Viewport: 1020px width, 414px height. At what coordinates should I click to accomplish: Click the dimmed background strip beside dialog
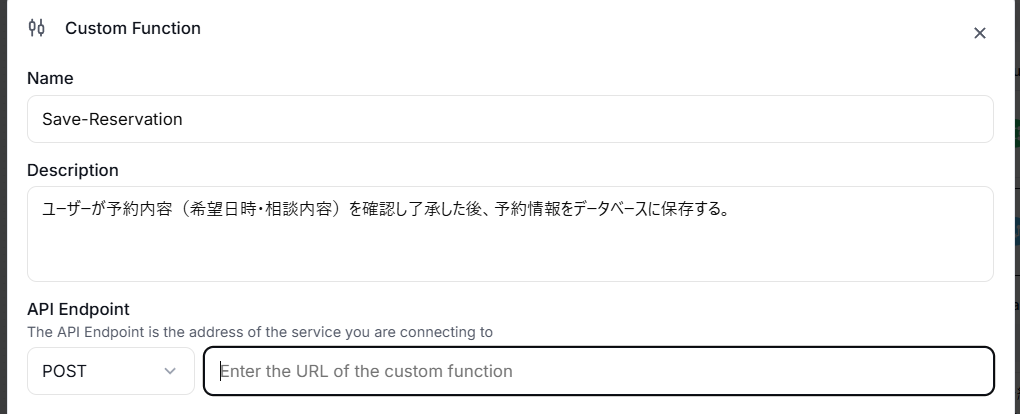(x=1011, y=200)
